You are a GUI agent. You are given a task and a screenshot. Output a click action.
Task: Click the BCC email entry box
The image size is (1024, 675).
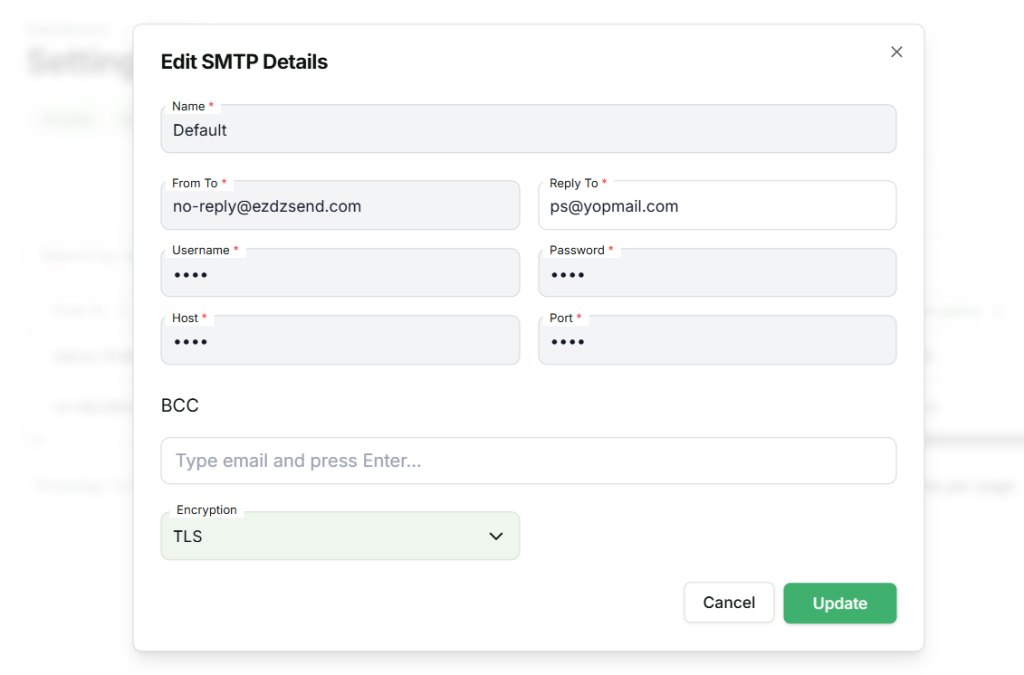[528, 461]
